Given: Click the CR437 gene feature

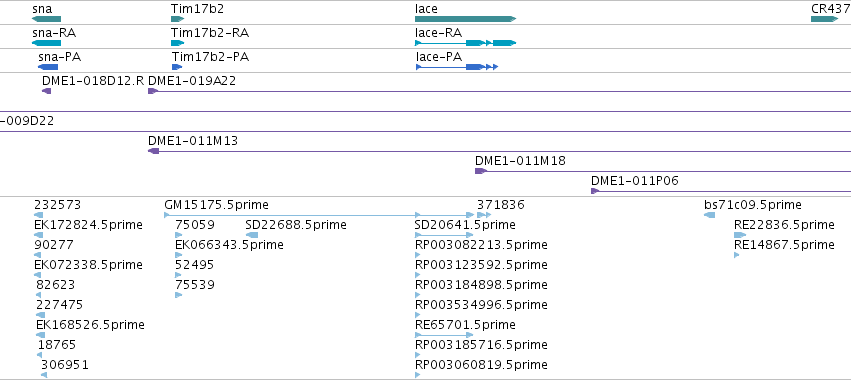Looking at the screenshot, I should point(824,19).
